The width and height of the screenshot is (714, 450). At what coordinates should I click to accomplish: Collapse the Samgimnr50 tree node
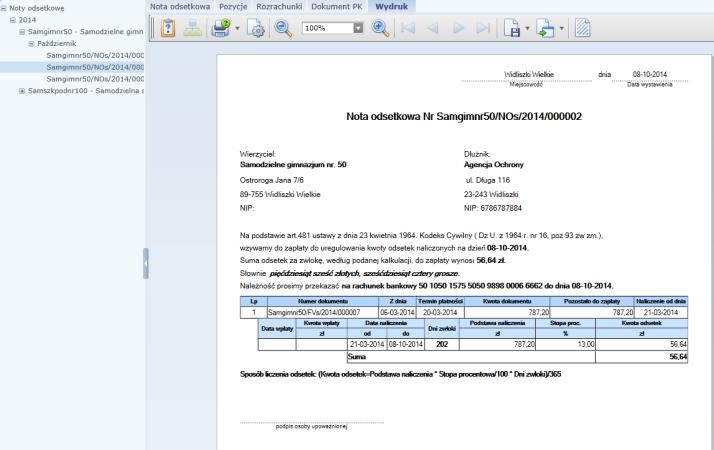pos(22,32)
